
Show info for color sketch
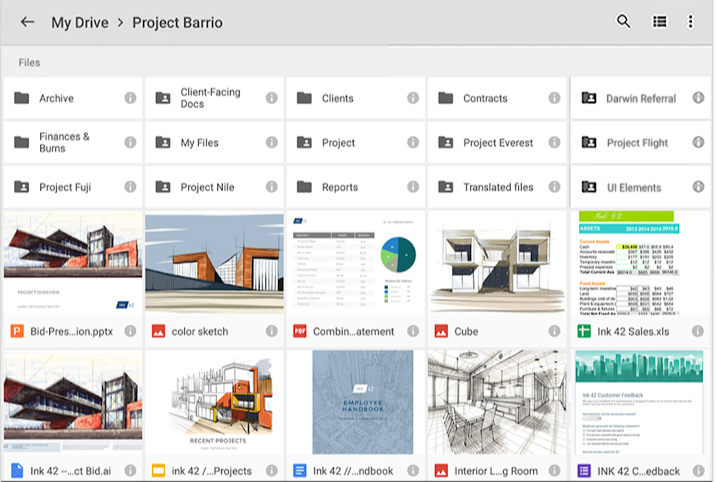tap(272, 331)
